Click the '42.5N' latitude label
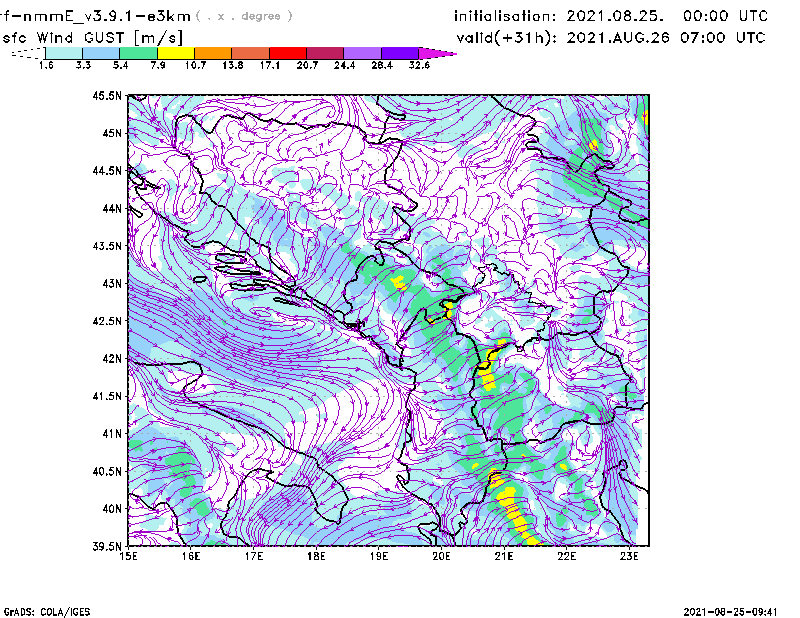The image size is (800, 618). (x=107, y=321)
